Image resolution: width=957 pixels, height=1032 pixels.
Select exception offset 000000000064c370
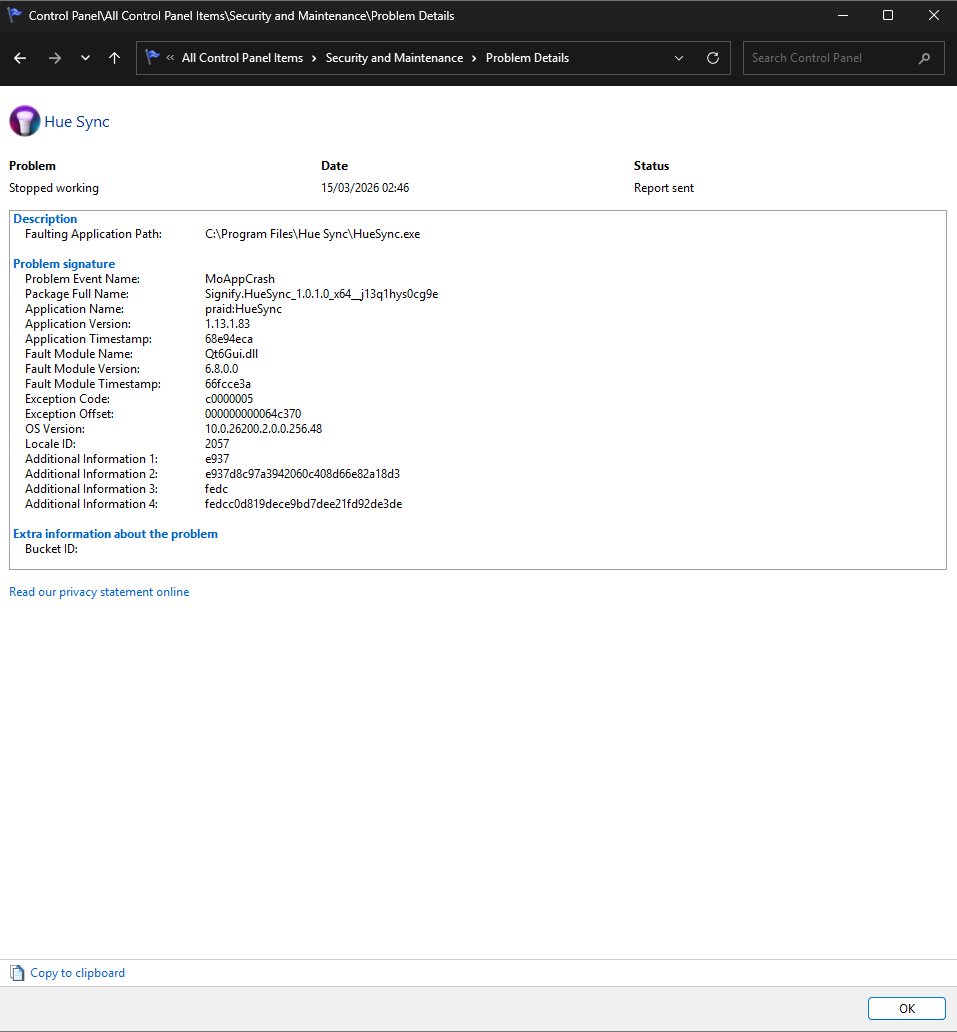253,414
